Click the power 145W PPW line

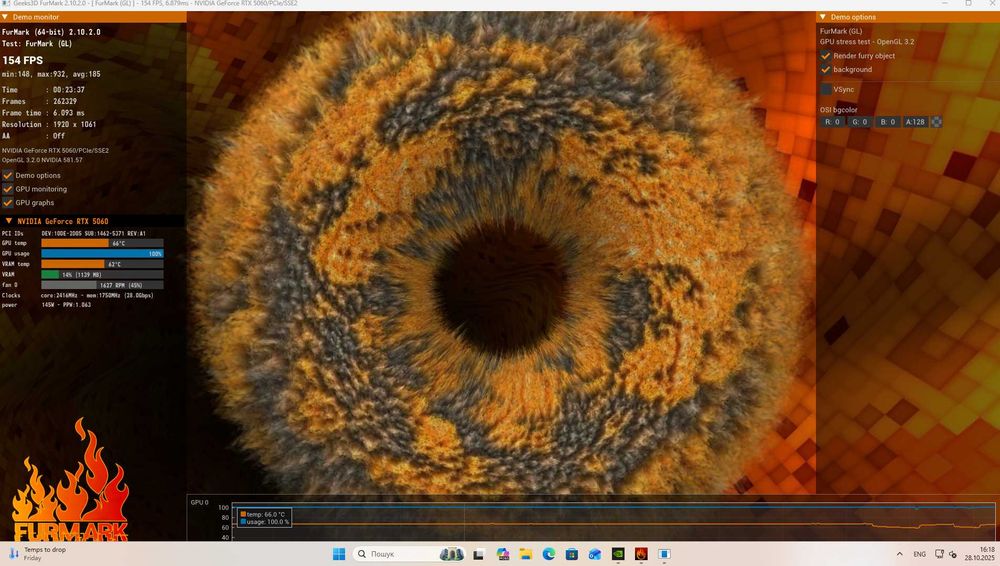47,305
